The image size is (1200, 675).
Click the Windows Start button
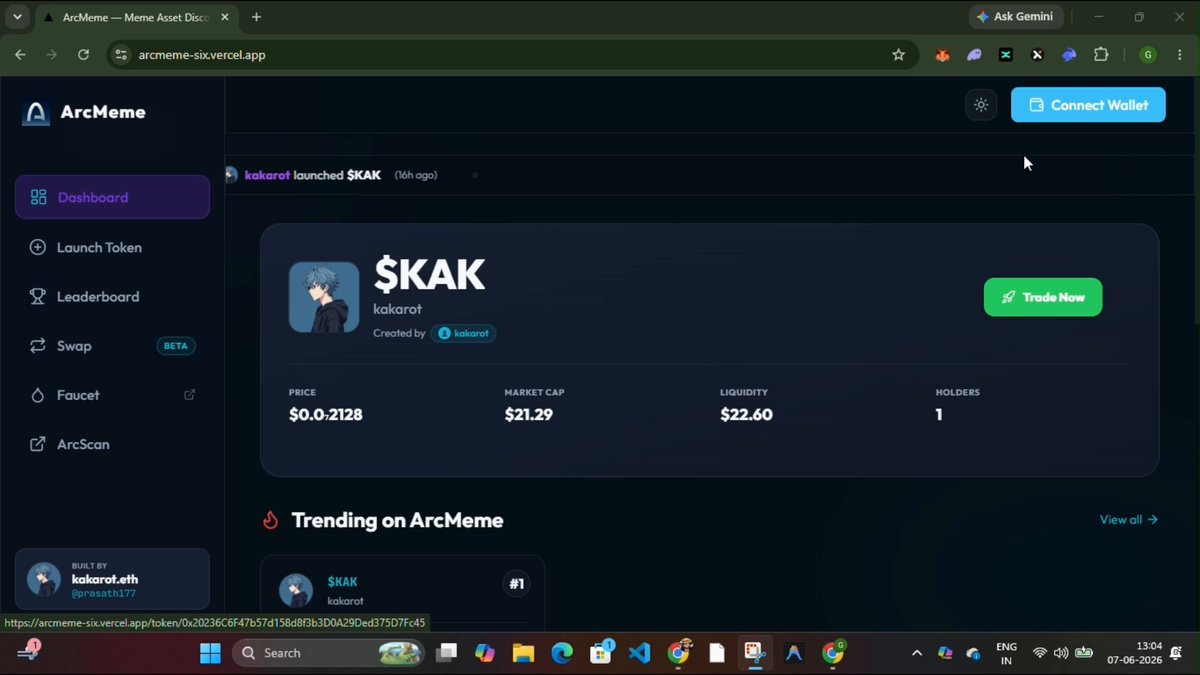pos(210,653)
